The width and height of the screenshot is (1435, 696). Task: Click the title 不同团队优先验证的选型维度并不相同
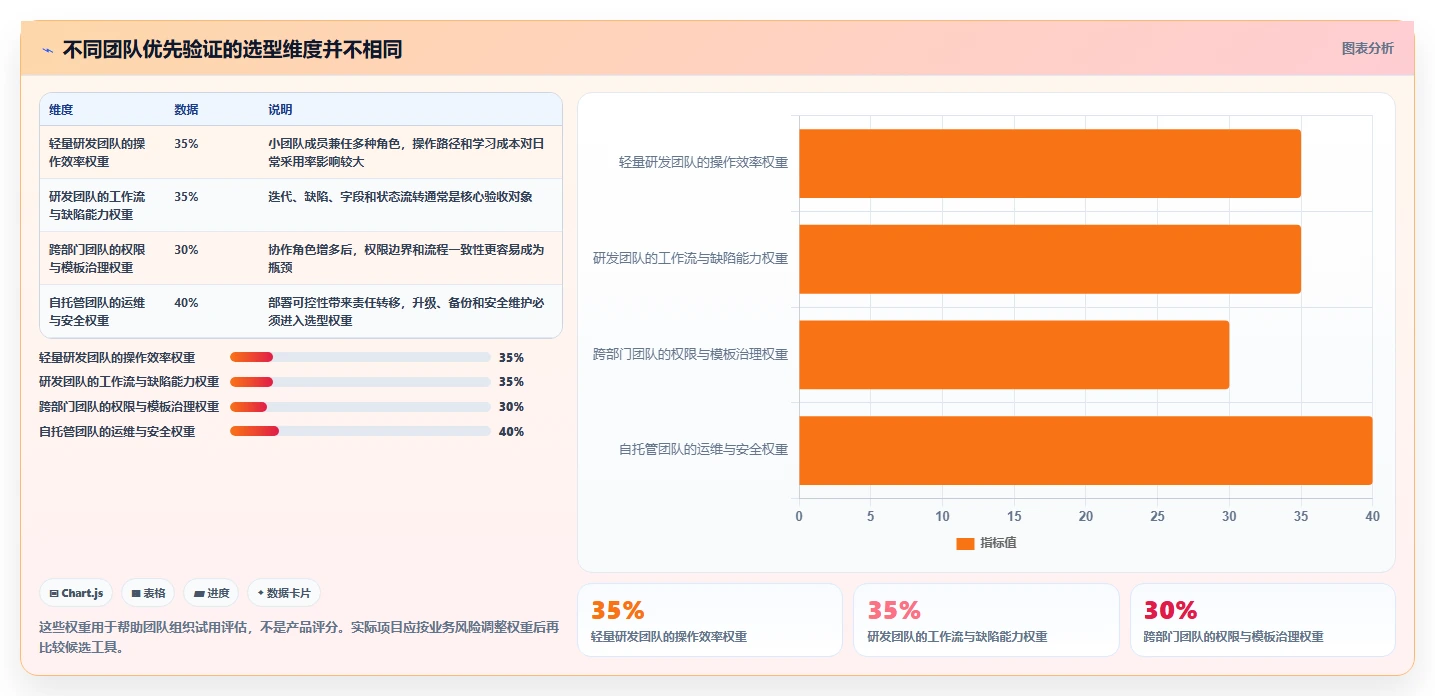(232, 49)
